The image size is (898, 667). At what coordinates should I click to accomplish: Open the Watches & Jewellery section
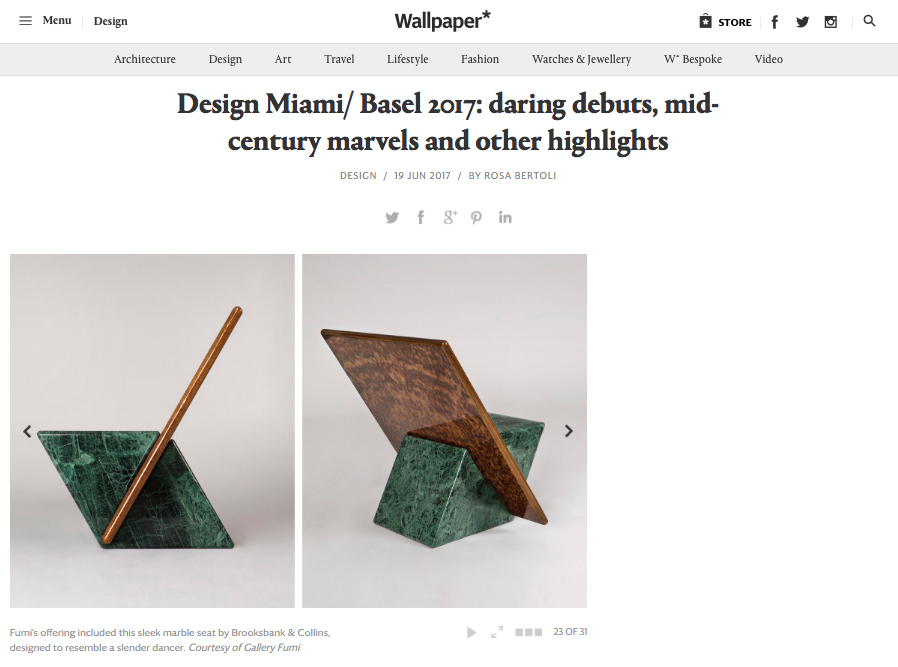click(581, 59)
